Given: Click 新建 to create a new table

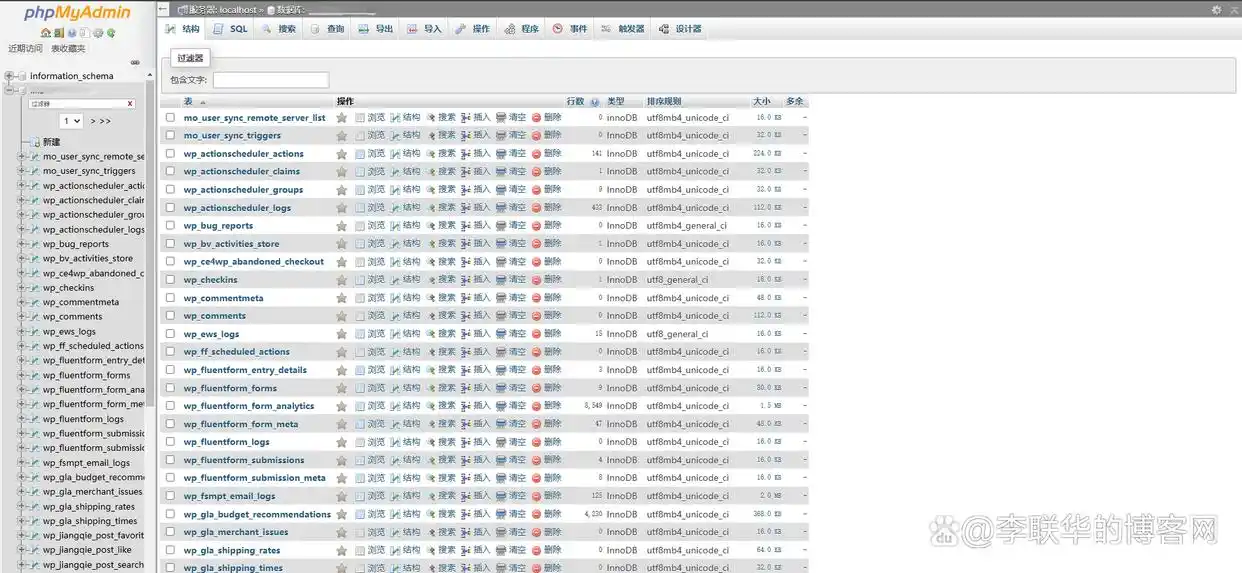Looking at the screenshot, I should pos(51,142).
